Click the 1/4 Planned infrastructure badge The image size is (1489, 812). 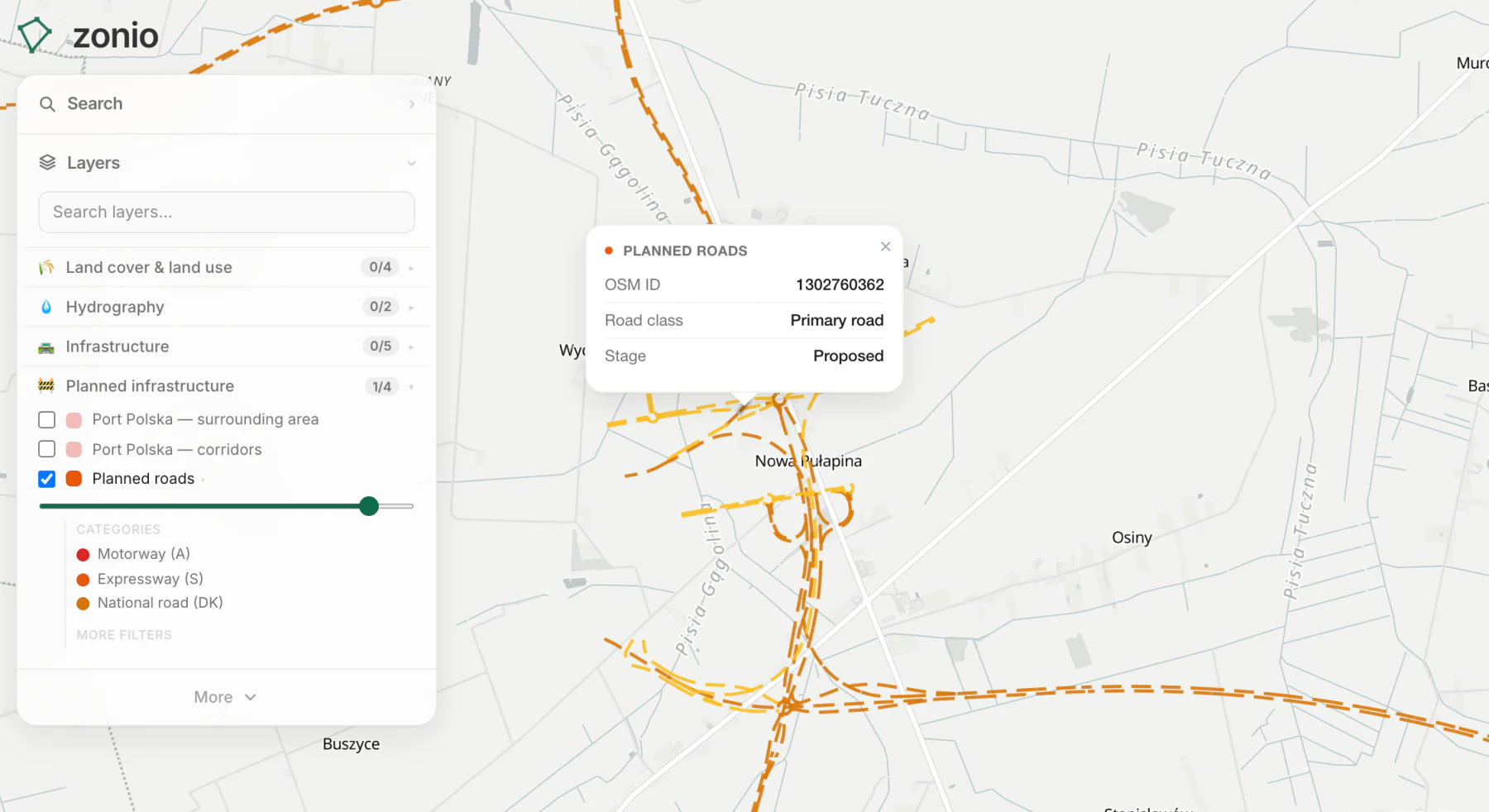click(381, 386)
